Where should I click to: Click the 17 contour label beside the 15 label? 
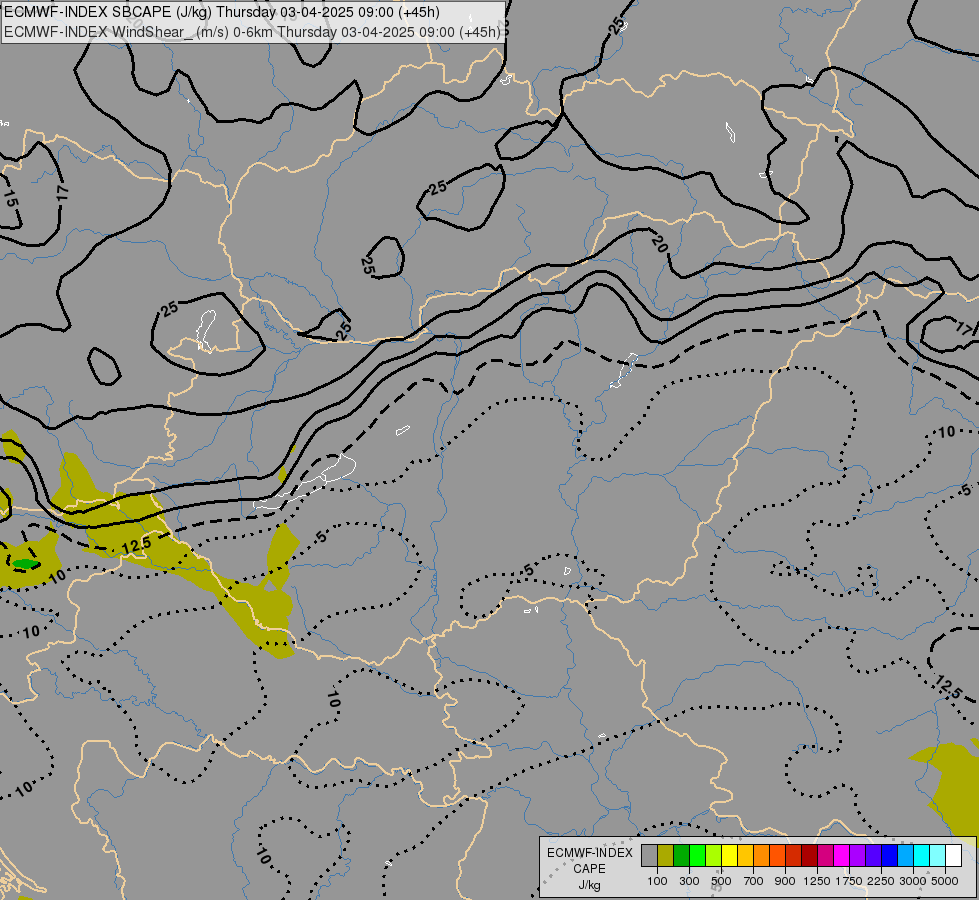[x=62, y=192]
